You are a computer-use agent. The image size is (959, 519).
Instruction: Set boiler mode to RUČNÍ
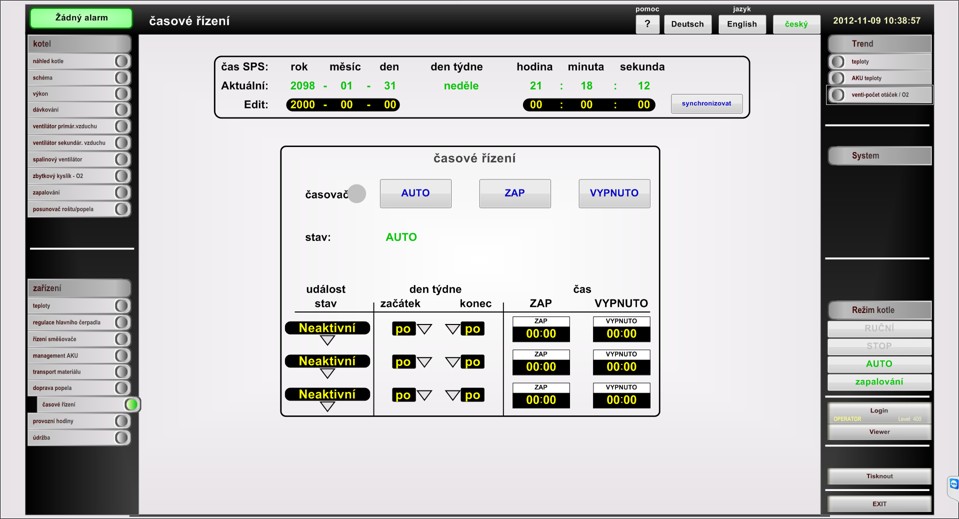879,328
